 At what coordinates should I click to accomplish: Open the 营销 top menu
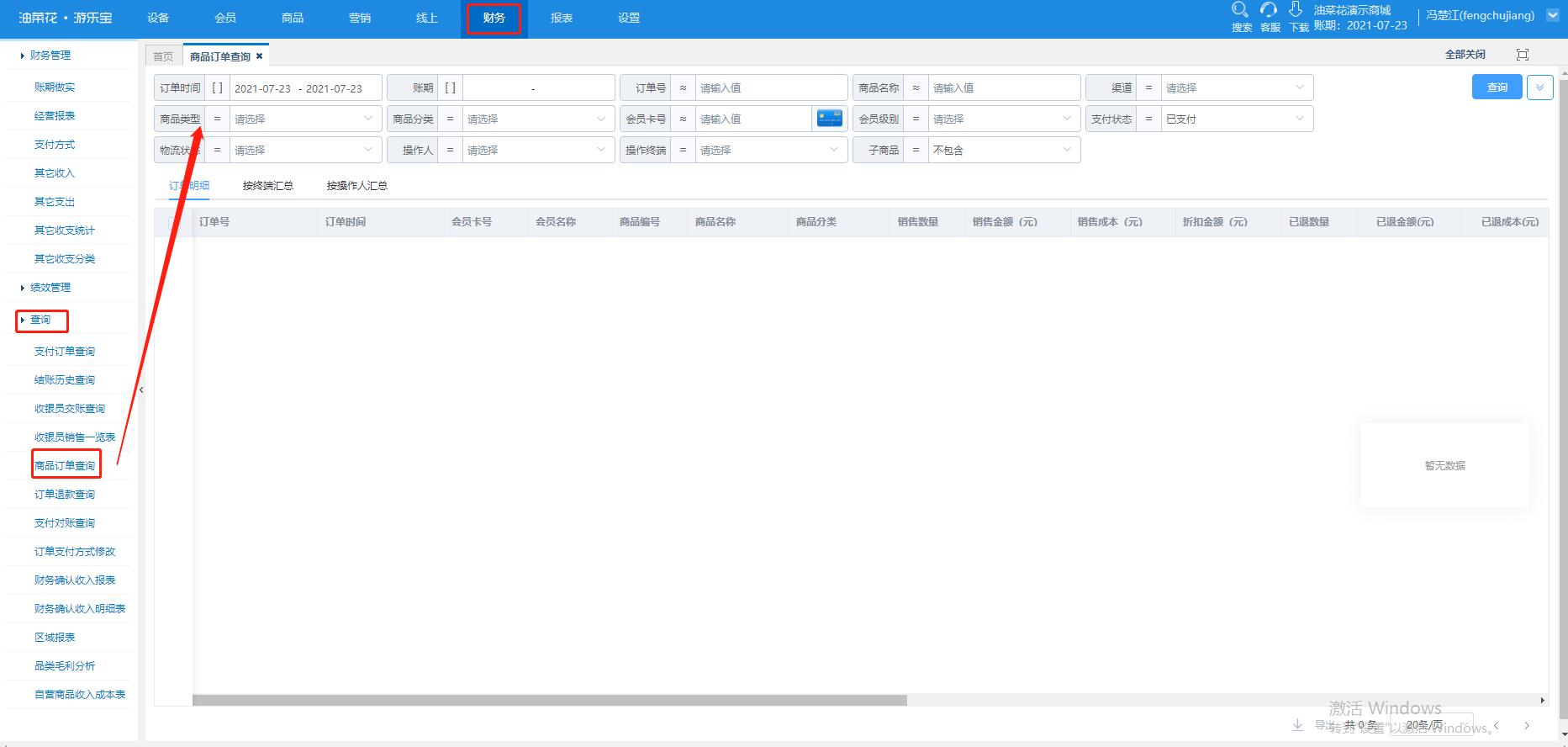360,18
